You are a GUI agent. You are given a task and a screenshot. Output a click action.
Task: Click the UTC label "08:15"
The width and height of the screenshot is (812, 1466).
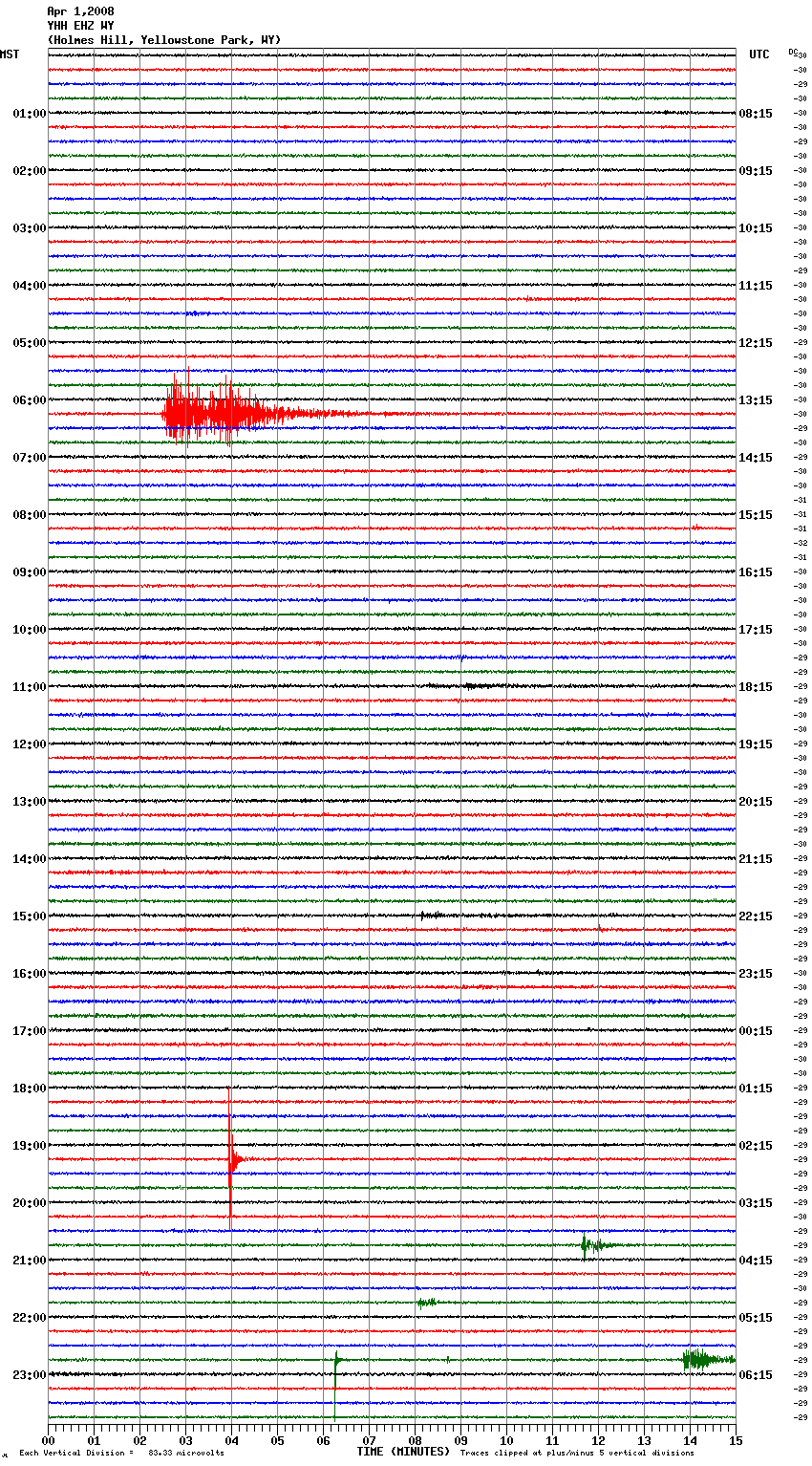(x=756, y=114)
